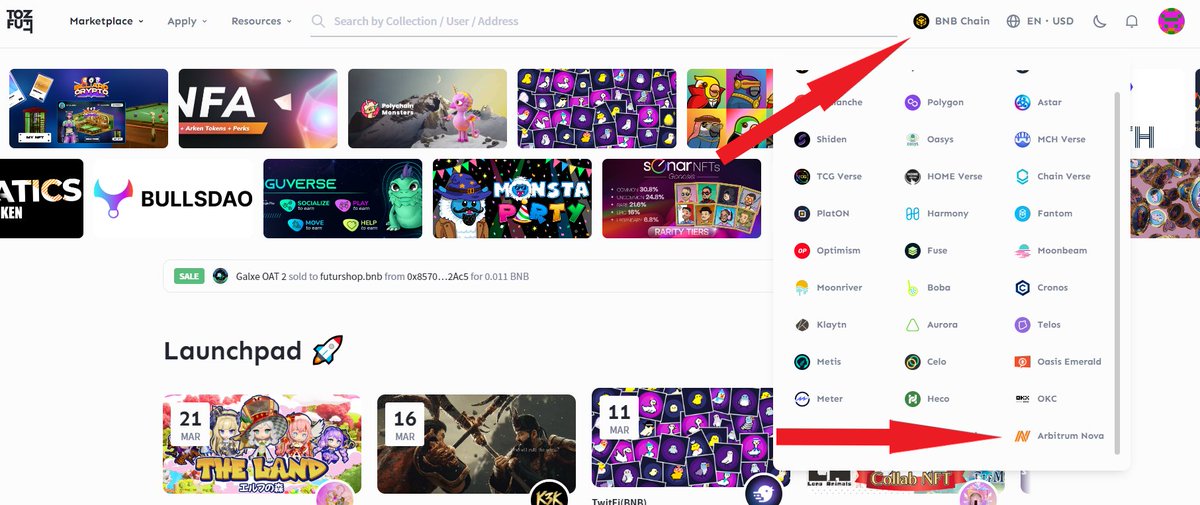Viewport: 1200px width, 505px height.
Task: Select Astar chain
Action: (1038, 102)
